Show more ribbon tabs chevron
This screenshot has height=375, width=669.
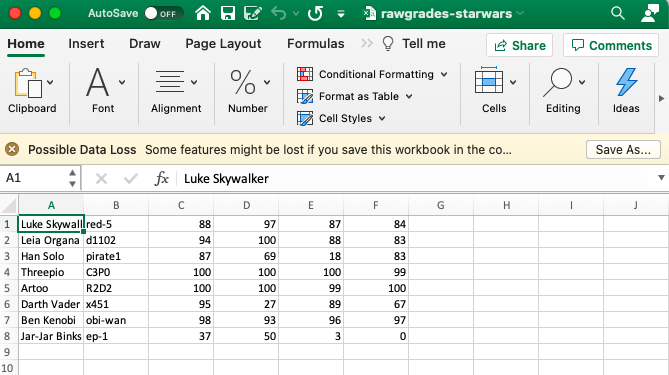point(366,43)
